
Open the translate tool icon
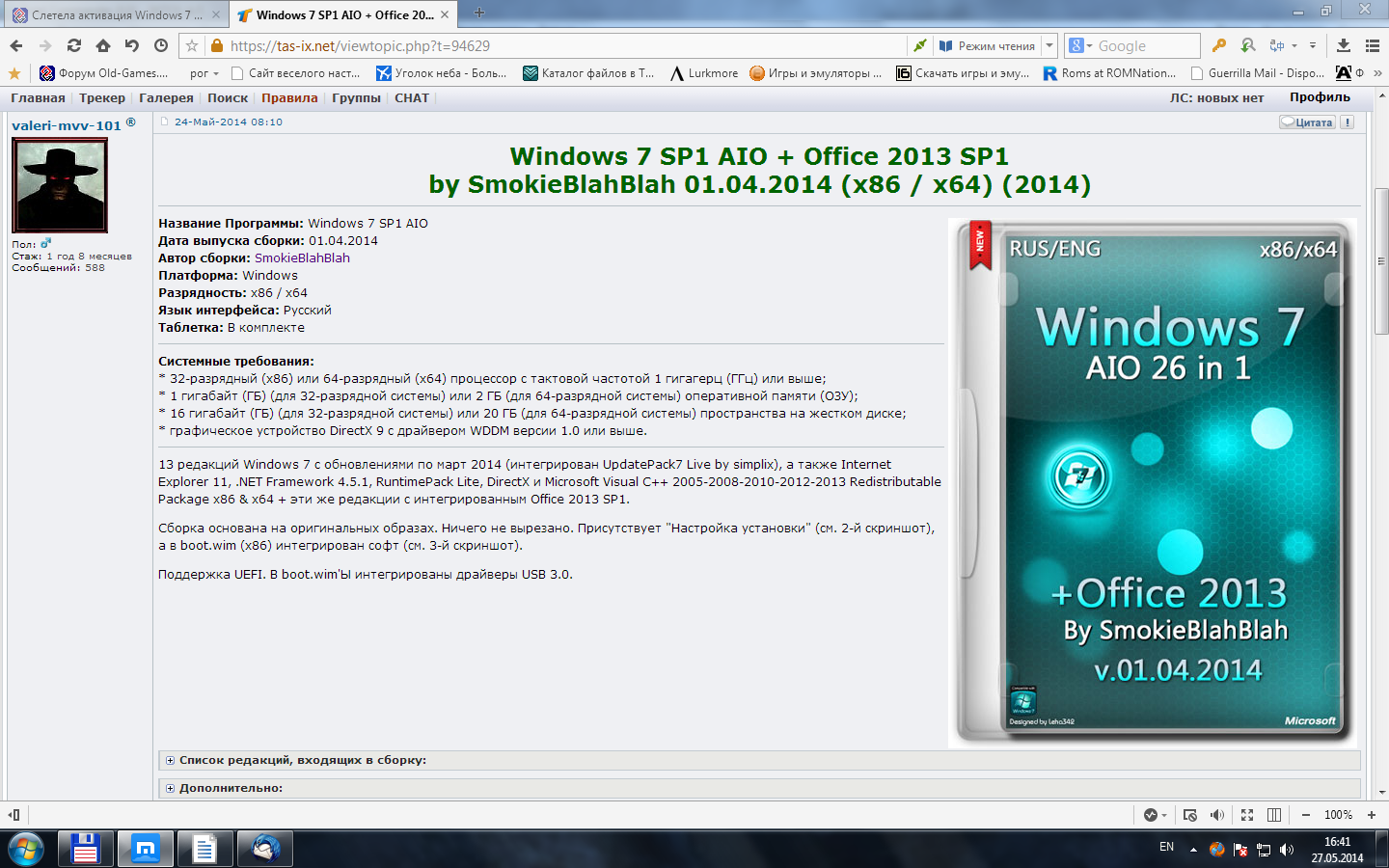coord(1277,45)
